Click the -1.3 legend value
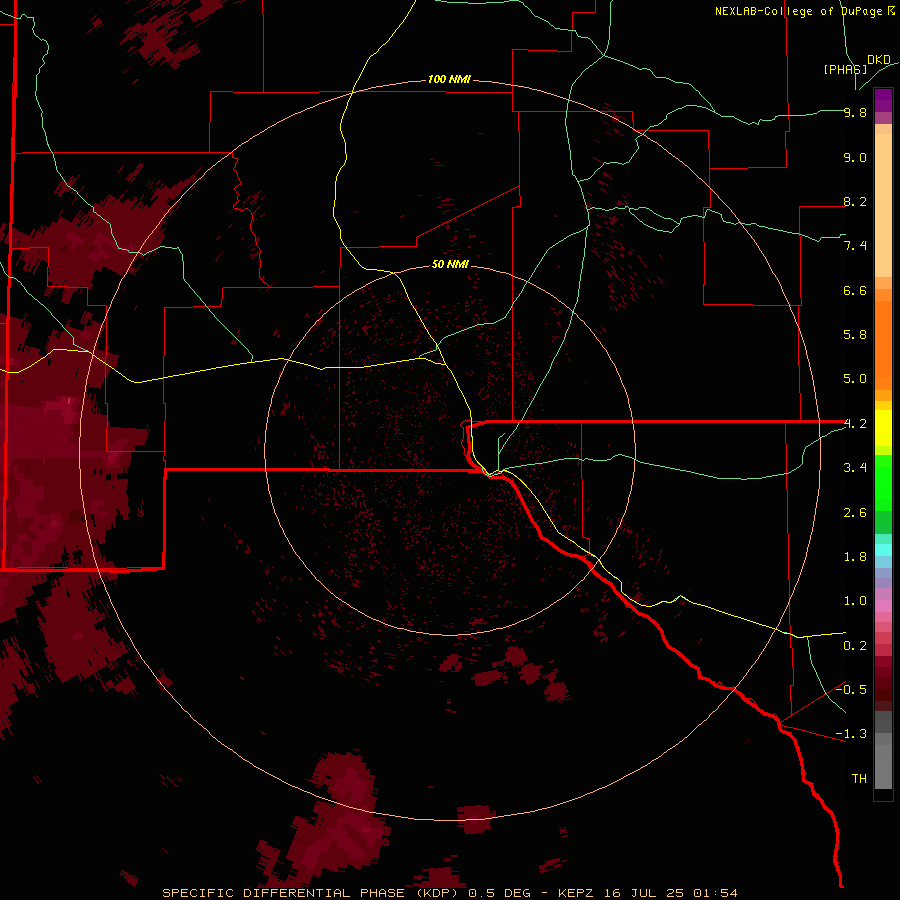The image size is (900, 900). (x=851, y=734)
